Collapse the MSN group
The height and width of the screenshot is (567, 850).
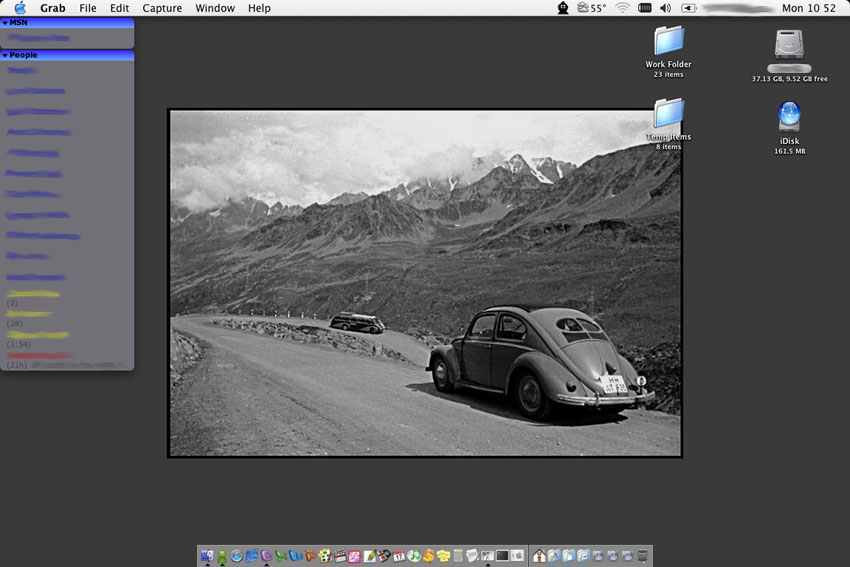(x=5, y=22)
